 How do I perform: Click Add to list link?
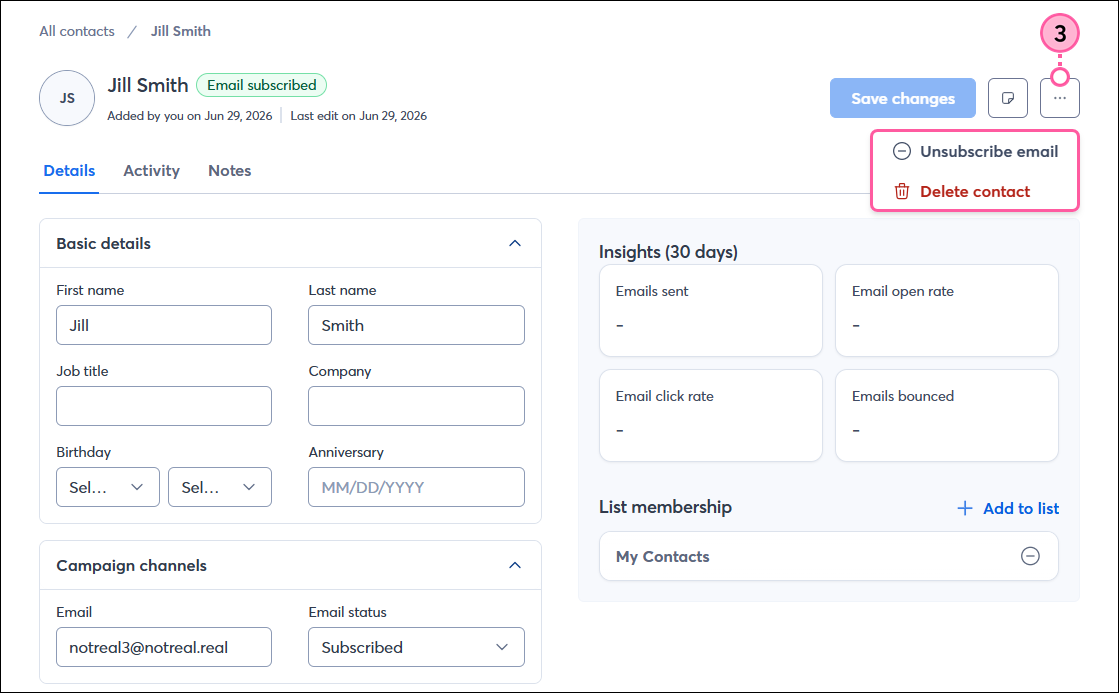pos(1008,508)
